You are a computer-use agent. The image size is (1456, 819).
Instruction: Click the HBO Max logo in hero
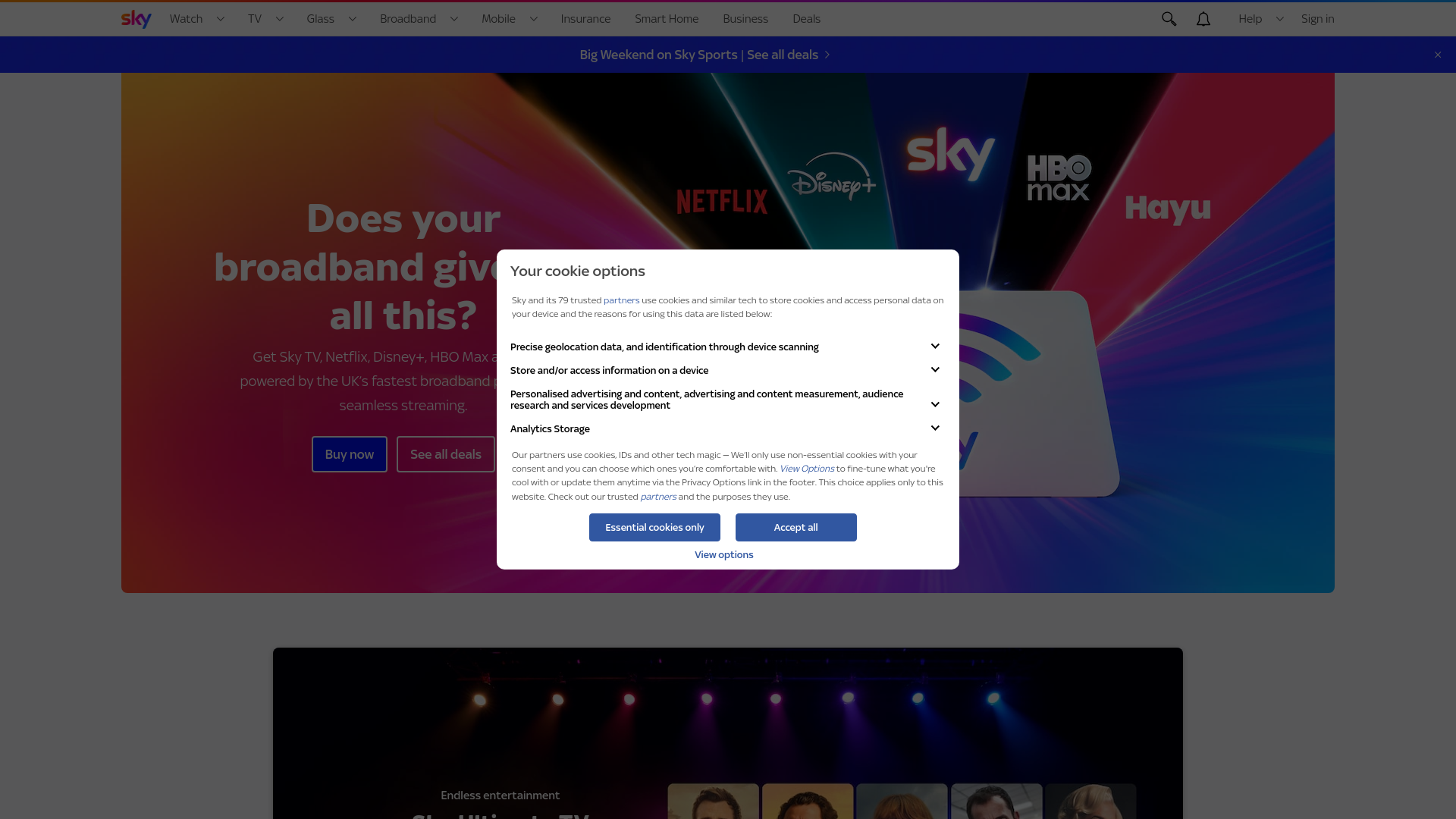coord(1059,177)
